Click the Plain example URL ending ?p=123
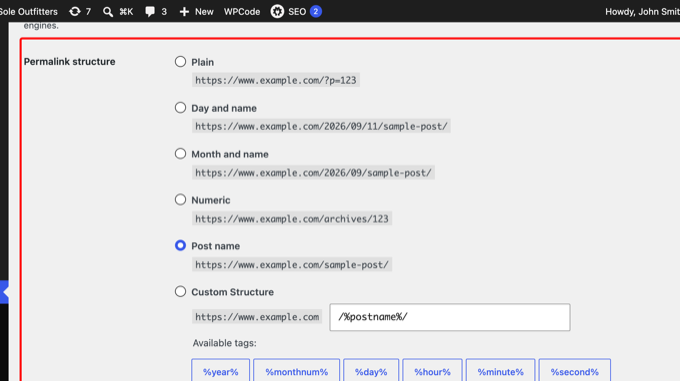The height and width of the screenshot is (381, 680). pos(276,80)
